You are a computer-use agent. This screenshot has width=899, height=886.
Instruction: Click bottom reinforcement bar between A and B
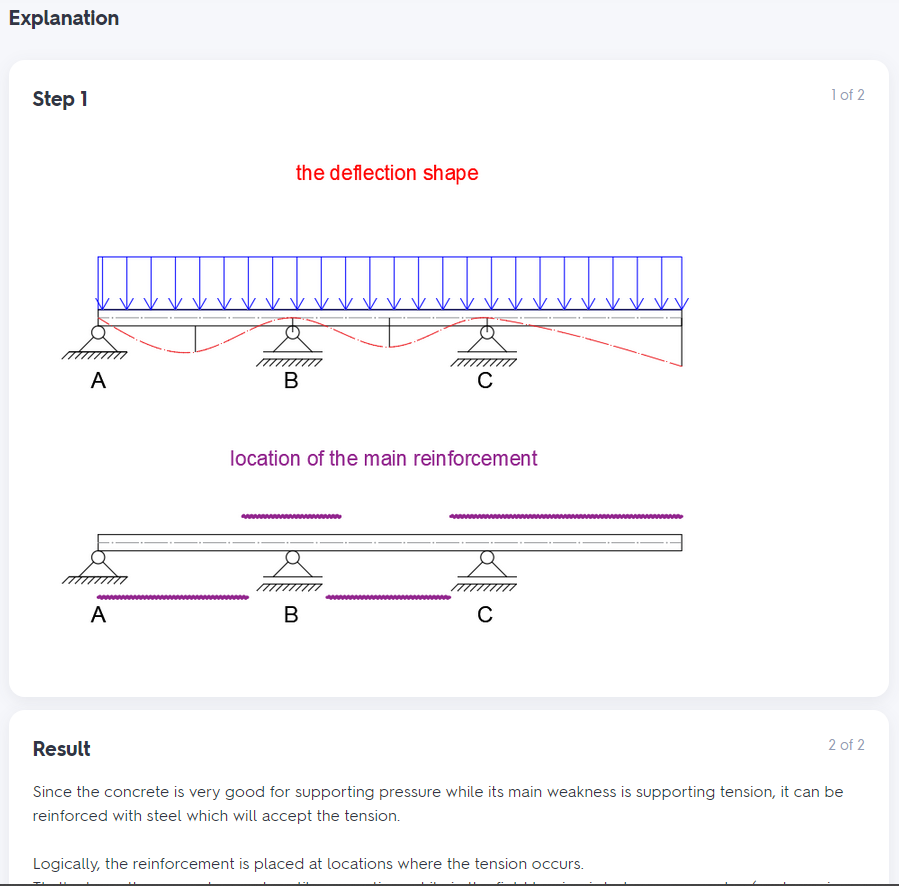tap(173, 597)
